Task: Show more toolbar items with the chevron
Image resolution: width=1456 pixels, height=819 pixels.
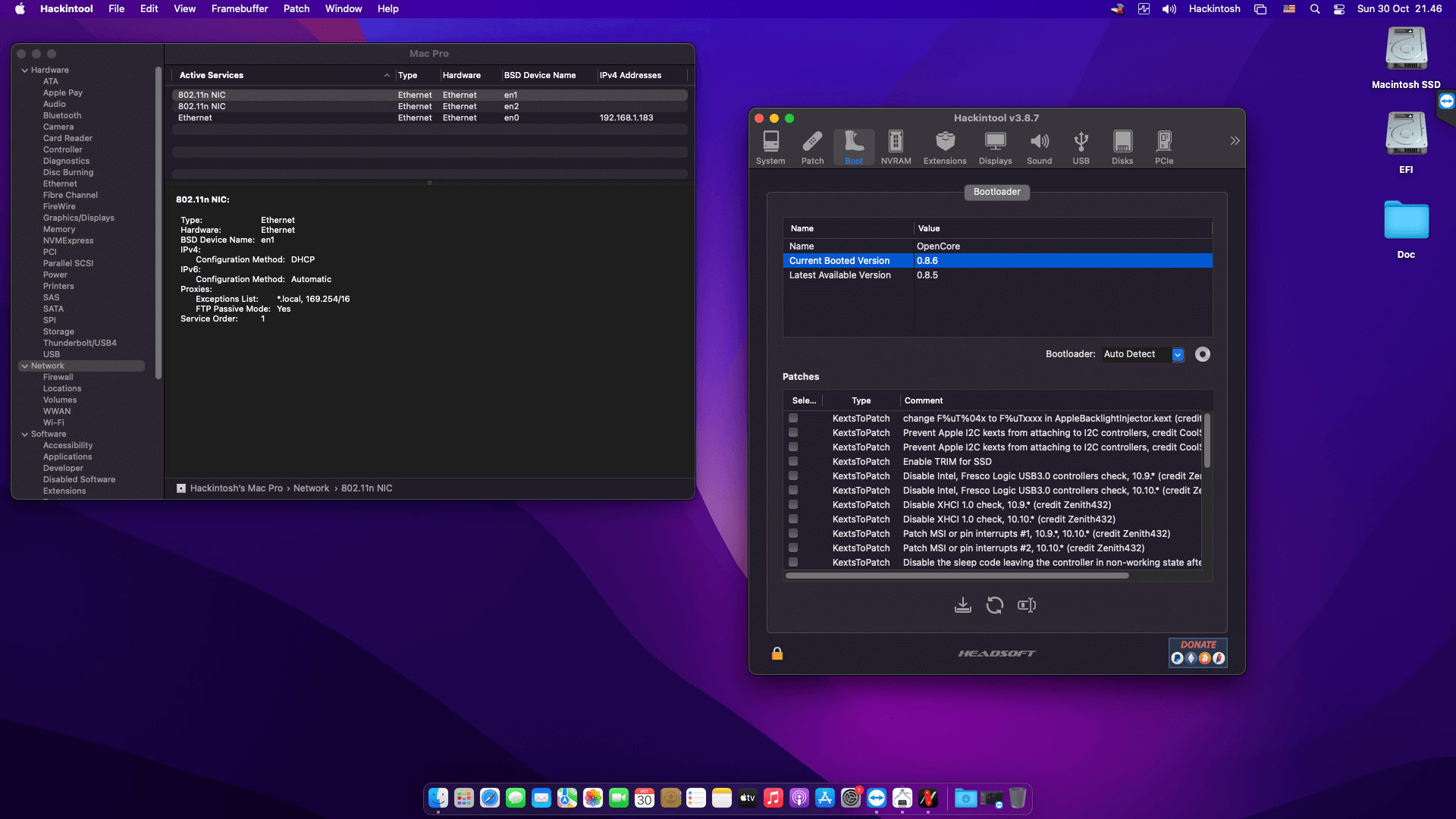Action: pos(1235,140)
